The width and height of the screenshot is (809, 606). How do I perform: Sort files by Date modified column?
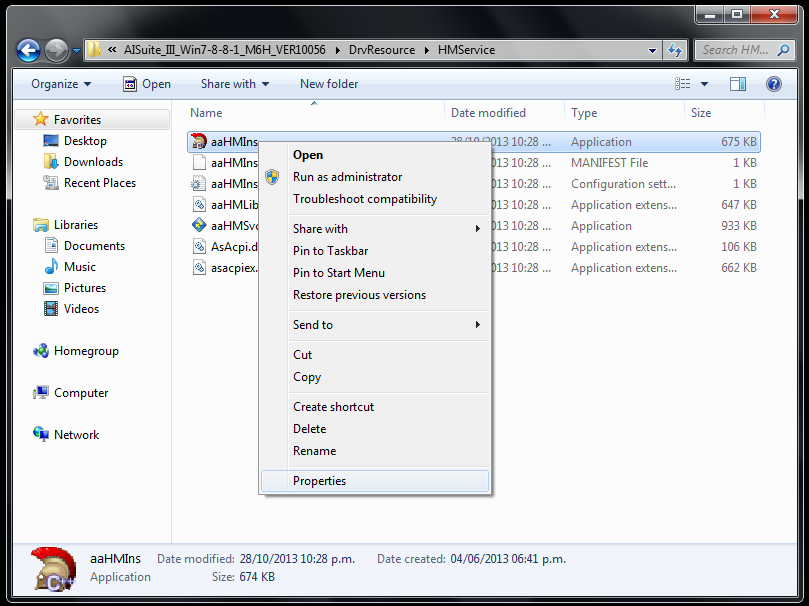[x=488, y=113]
